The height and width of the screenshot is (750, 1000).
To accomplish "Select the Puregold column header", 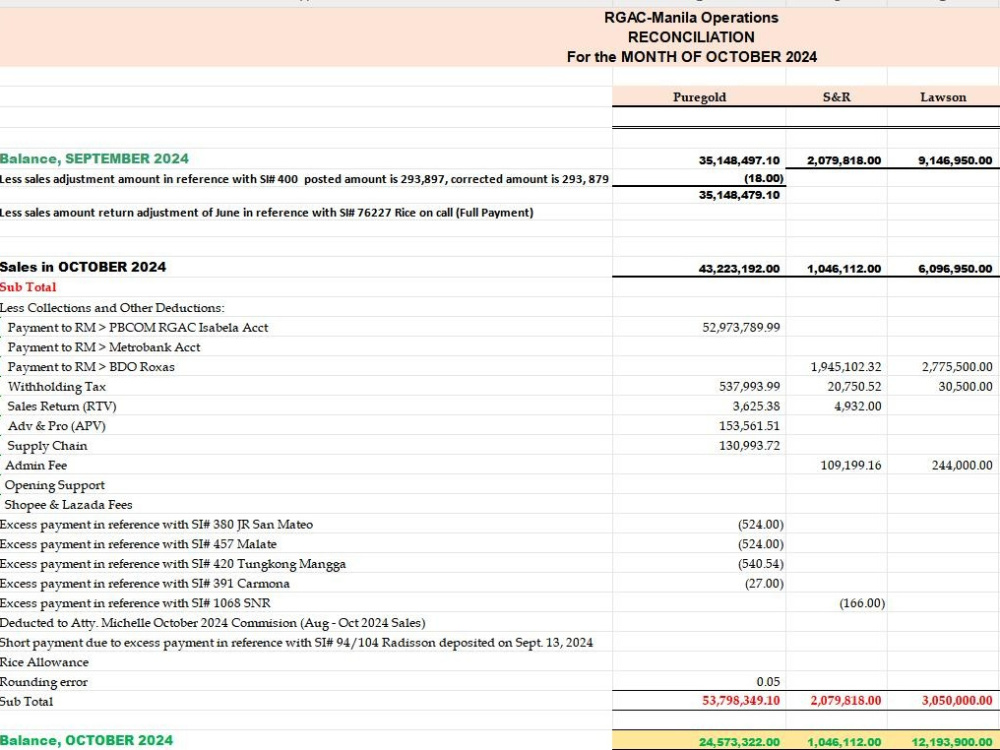I will point(699,97).
